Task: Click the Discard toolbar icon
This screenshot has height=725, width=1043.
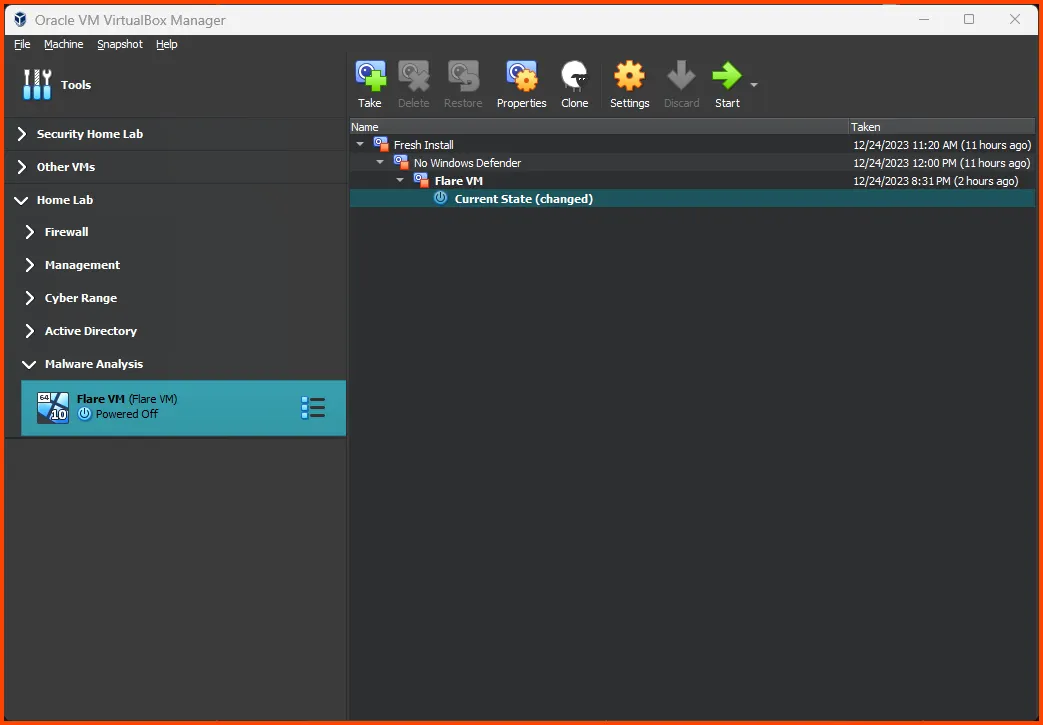Action: pyautogui.click(x=681, y=76)
